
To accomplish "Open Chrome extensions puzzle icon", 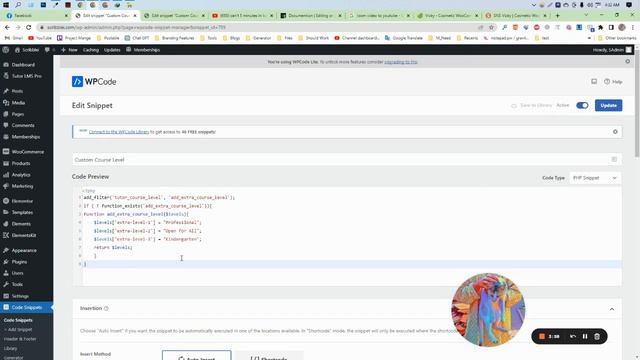I will (600, 27).
